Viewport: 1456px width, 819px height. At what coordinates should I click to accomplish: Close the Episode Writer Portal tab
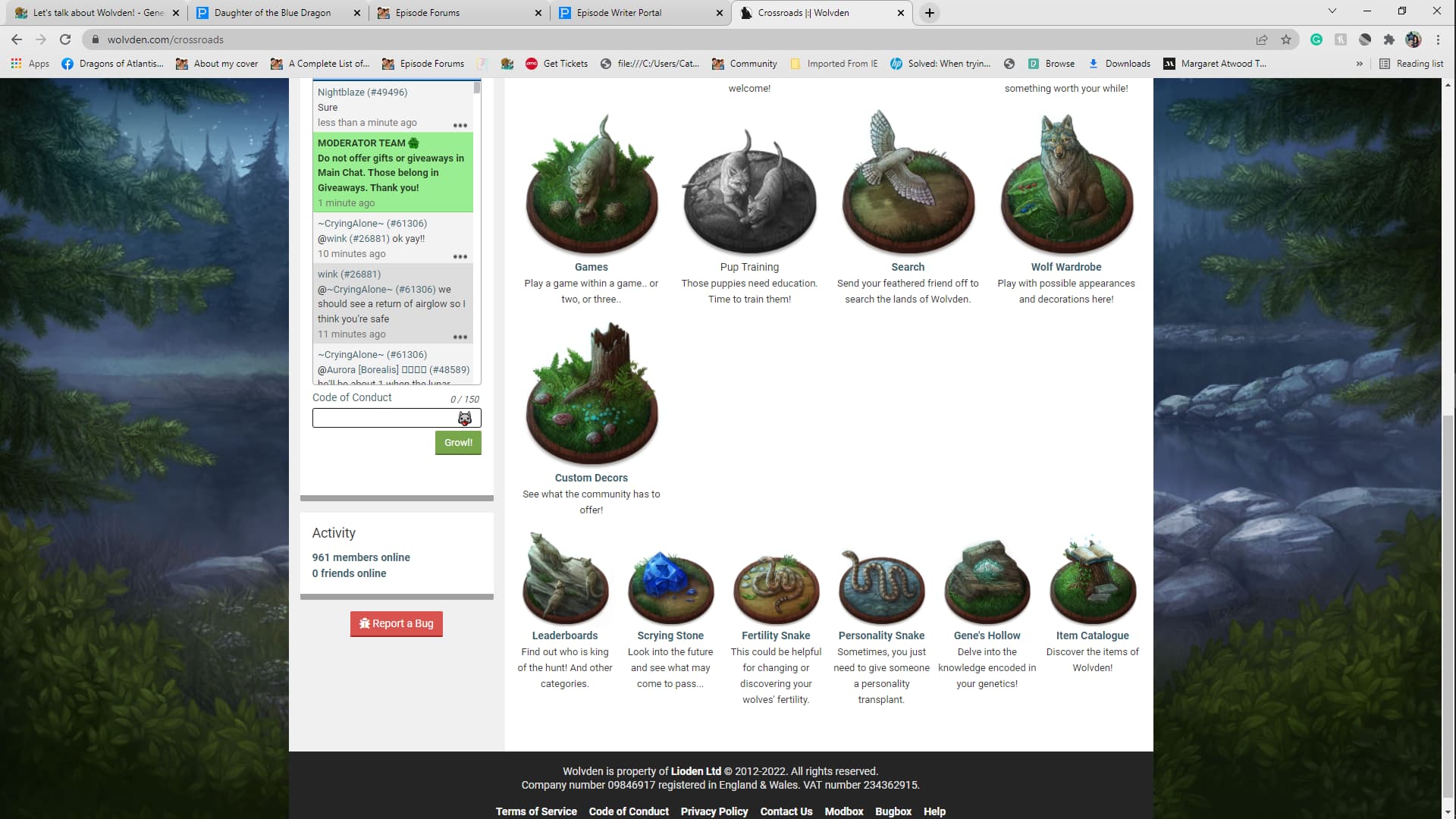click(x=720, y=13)
